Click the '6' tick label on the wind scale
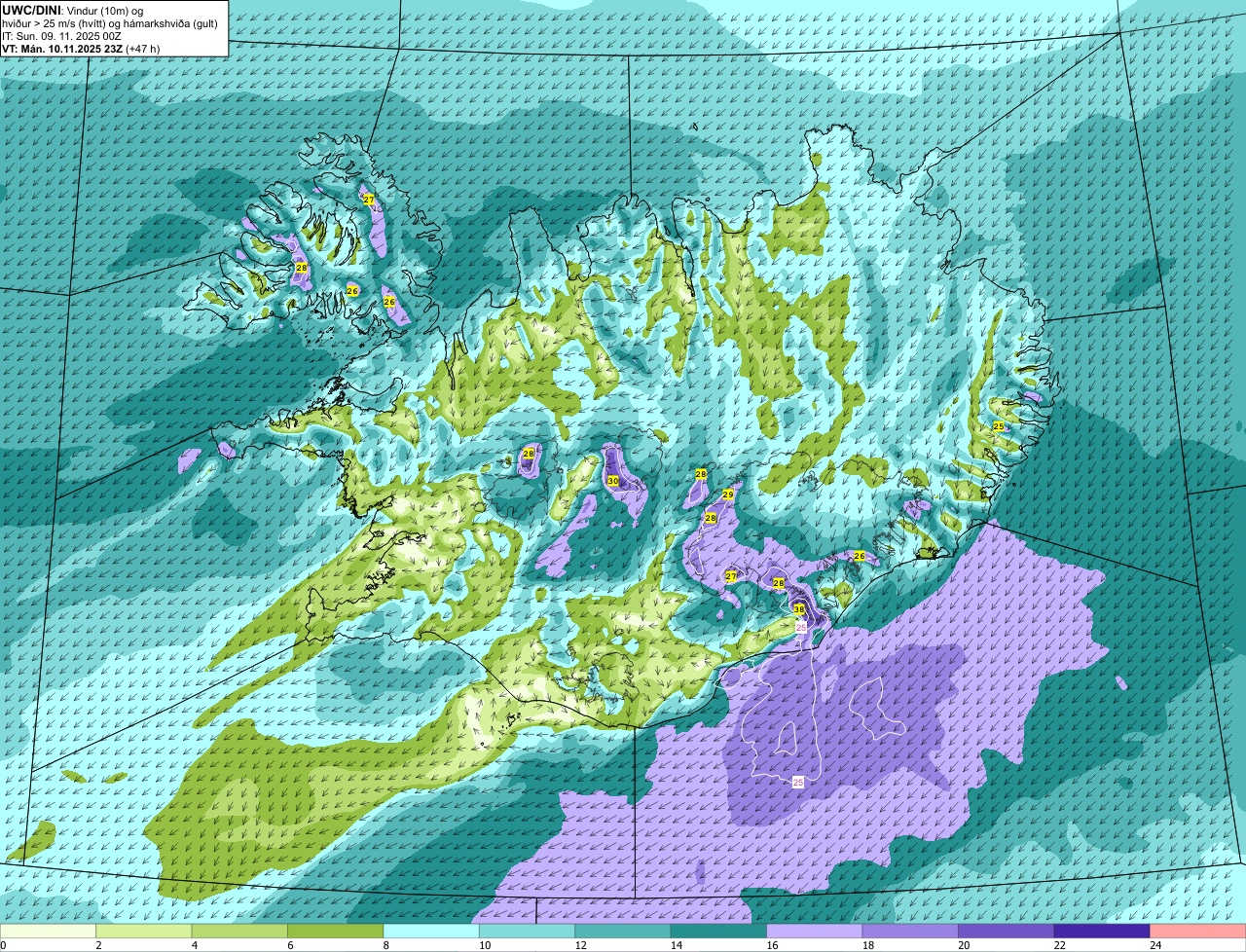 click(x=289, y=945)
